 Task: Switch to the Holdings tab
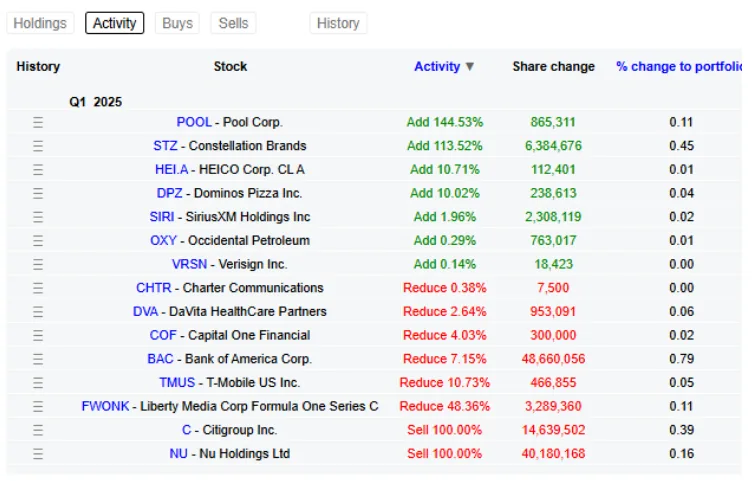40,23
